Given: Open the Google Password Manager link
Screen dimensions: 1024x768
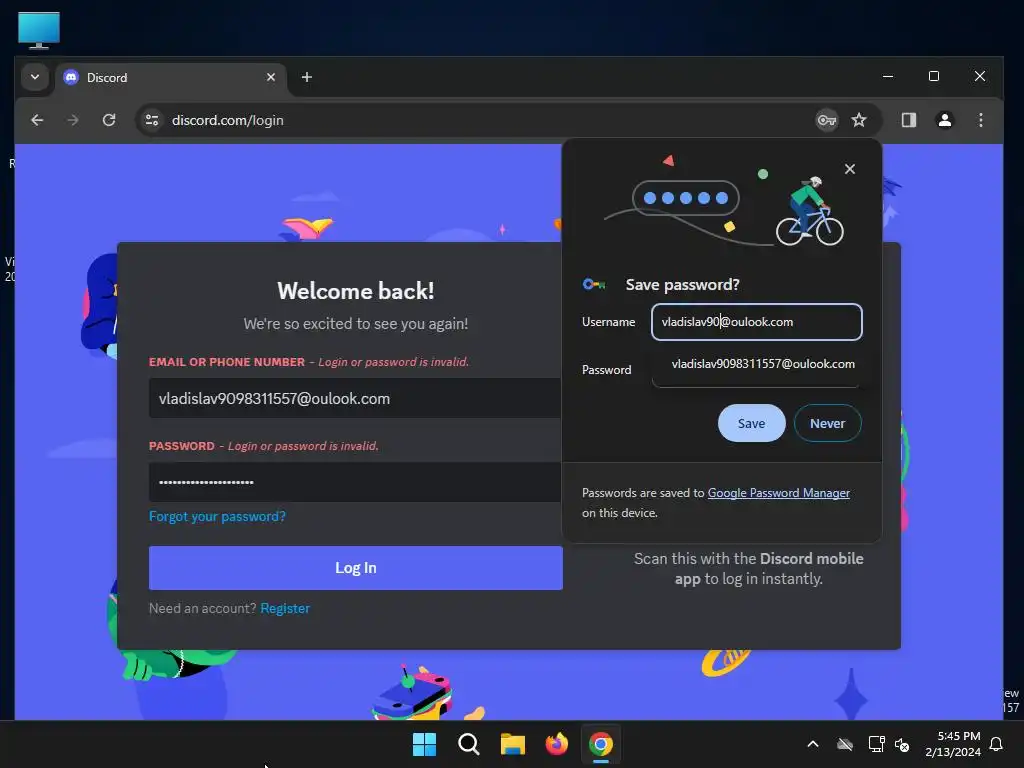Looking at the screenshot, I should [778, 493].
